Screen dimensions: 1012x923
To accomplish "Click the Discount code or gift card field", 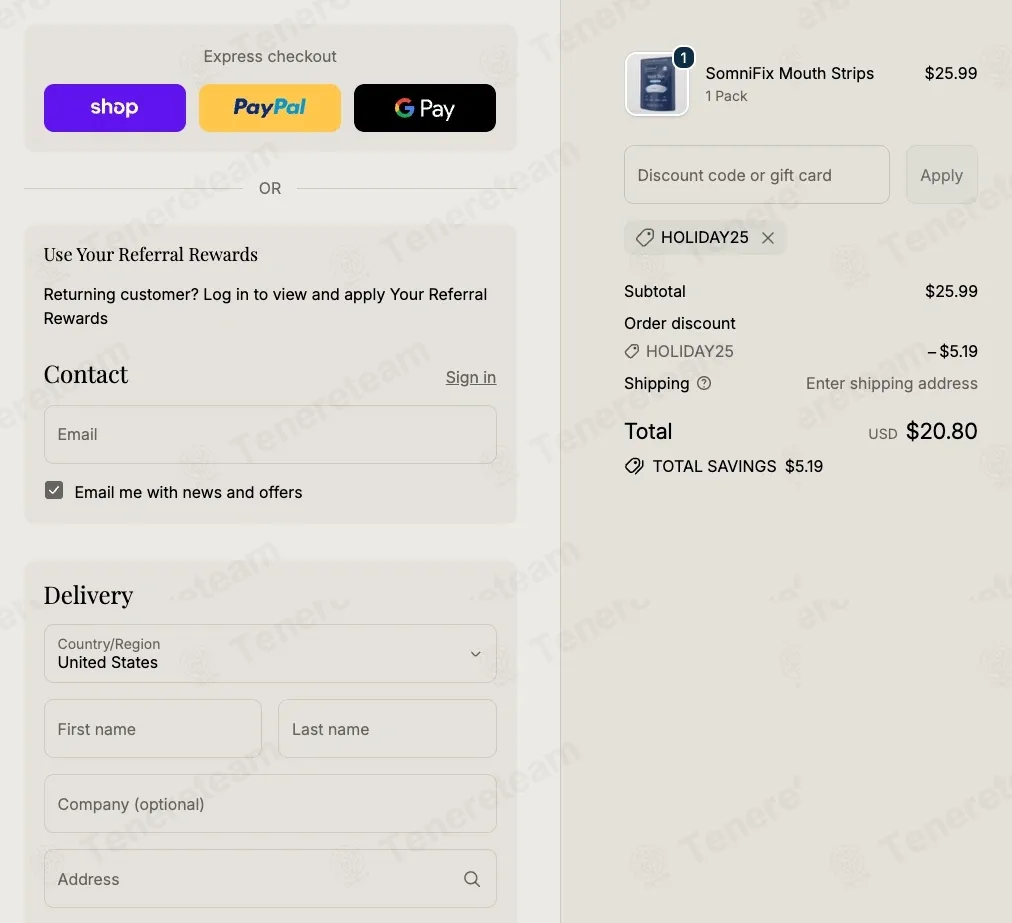I will pyautogui.click(x=756, y=175).
